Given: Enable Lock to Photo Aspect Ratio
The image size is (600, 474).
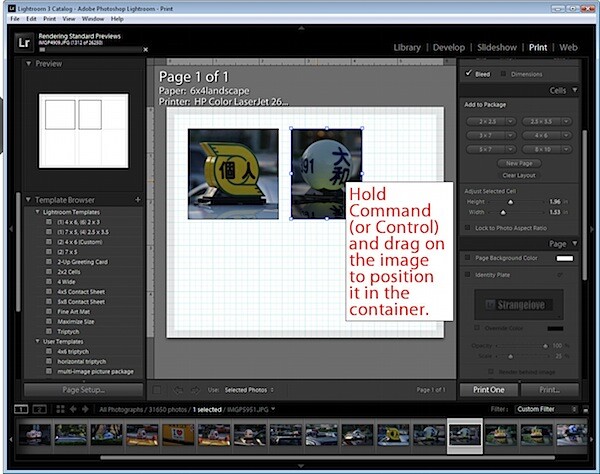Looking at the screenshot, I should [x=467, y=228].
